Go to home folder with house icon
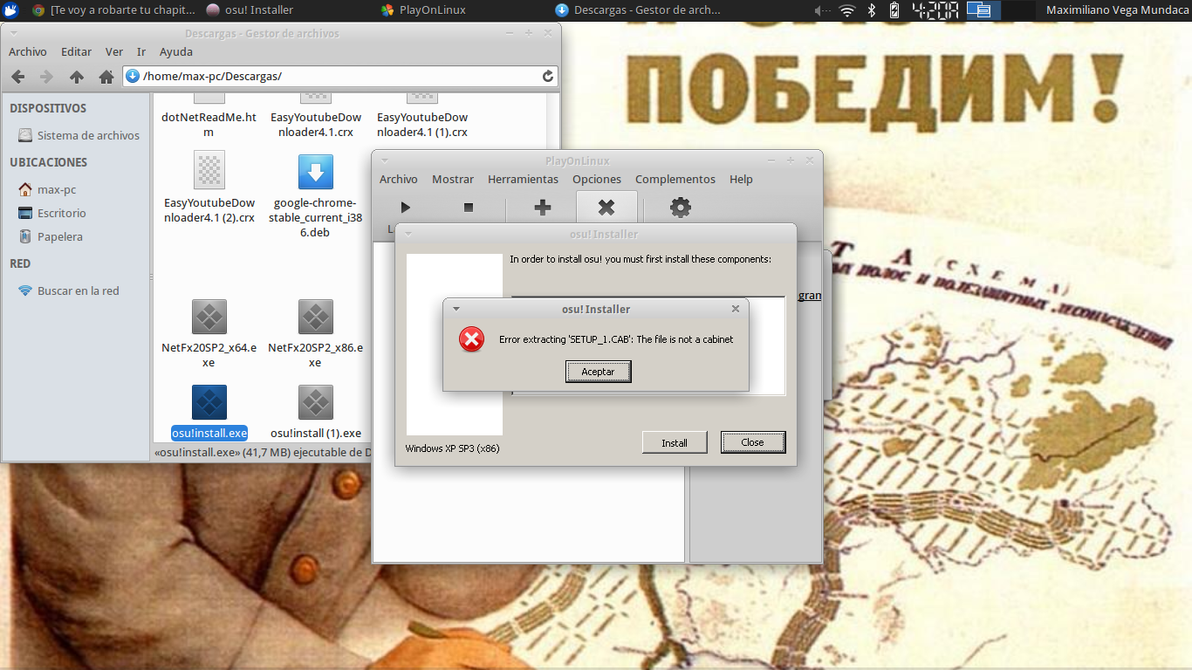The width and height of the screenshot is (1192, 670). [x=106, y=76]
